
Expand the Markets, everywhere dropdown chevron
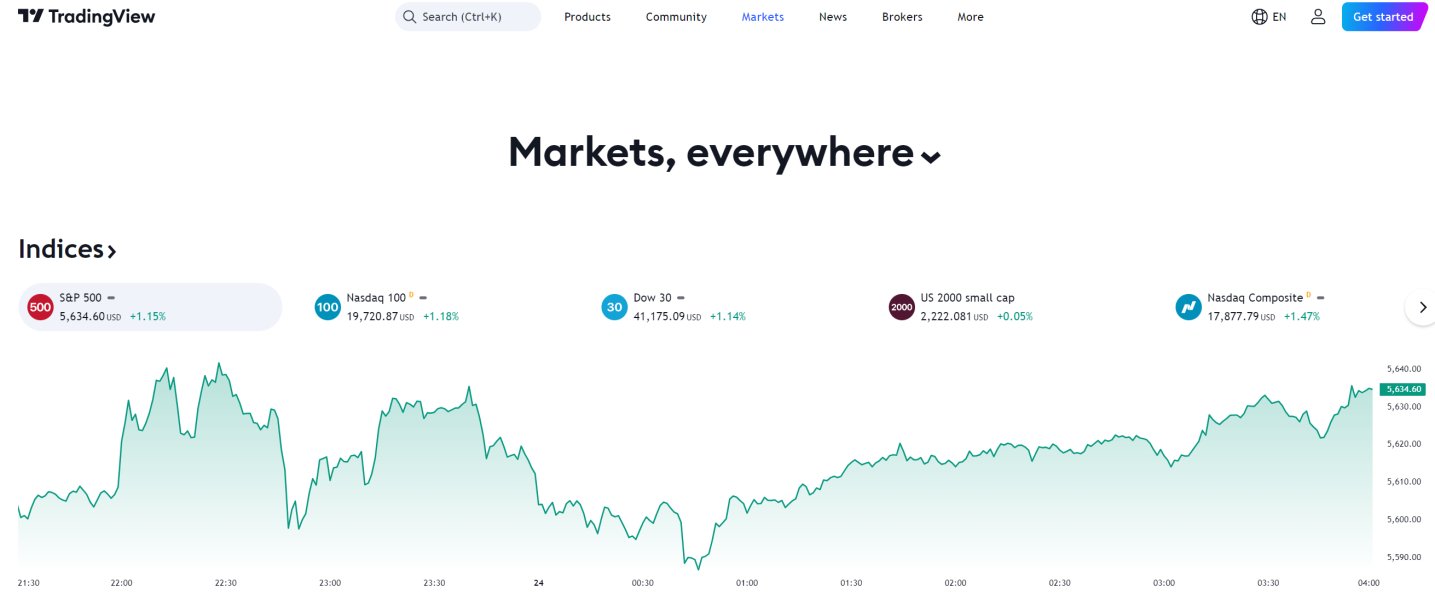click(x=930, y=156)
